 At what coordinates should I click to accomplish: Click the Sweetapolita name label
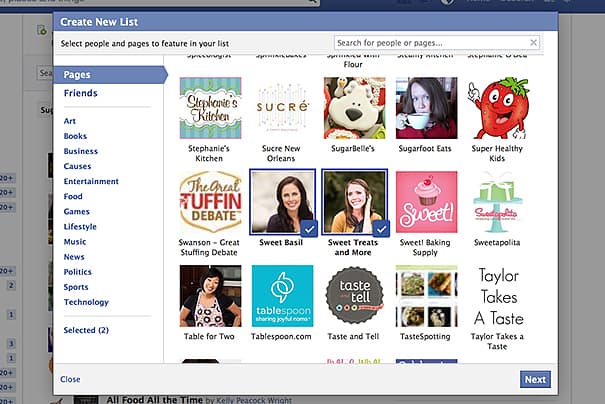click(497, 243)
